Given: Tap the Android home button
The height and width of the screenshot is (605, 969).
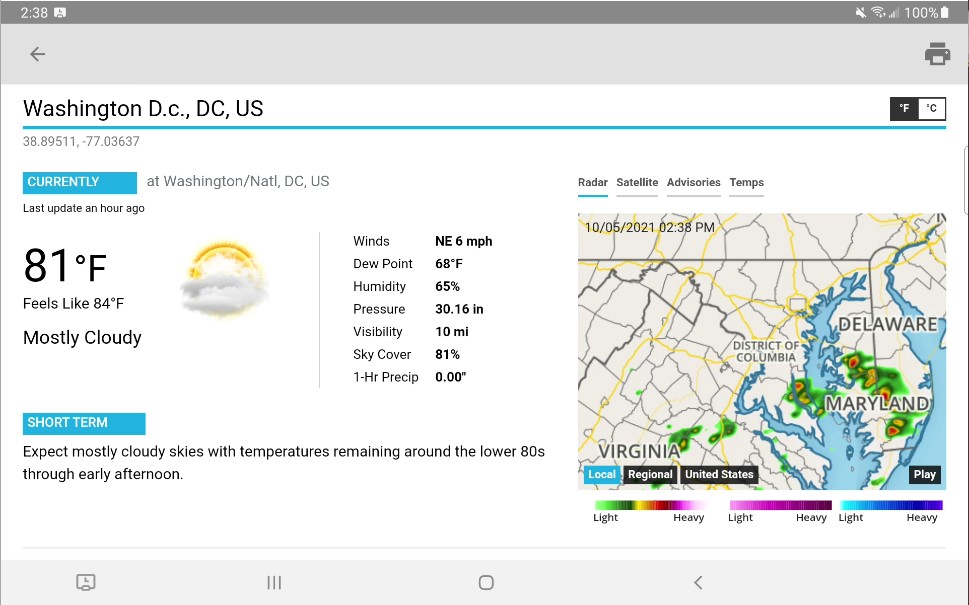Looking at the screenshot, I should click(486, 583).
